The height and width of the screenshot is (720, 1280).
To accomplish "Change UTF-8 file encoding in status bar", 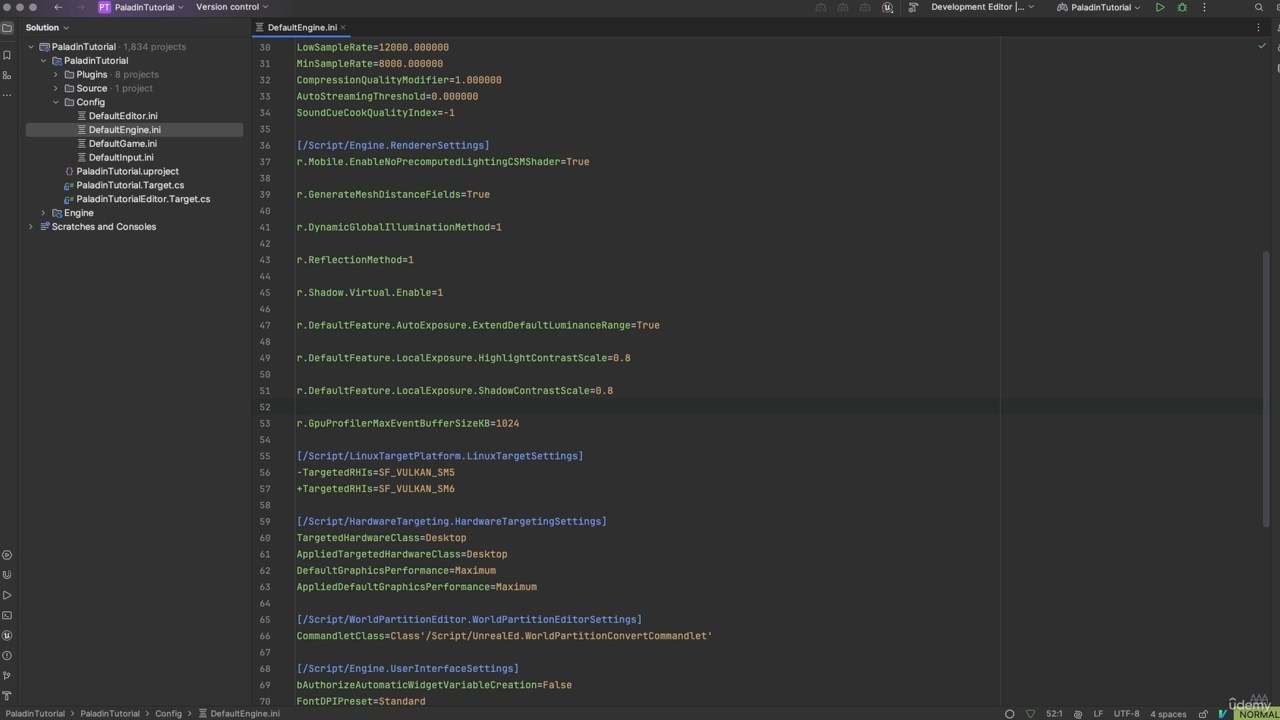I will tap(1126, 714).
